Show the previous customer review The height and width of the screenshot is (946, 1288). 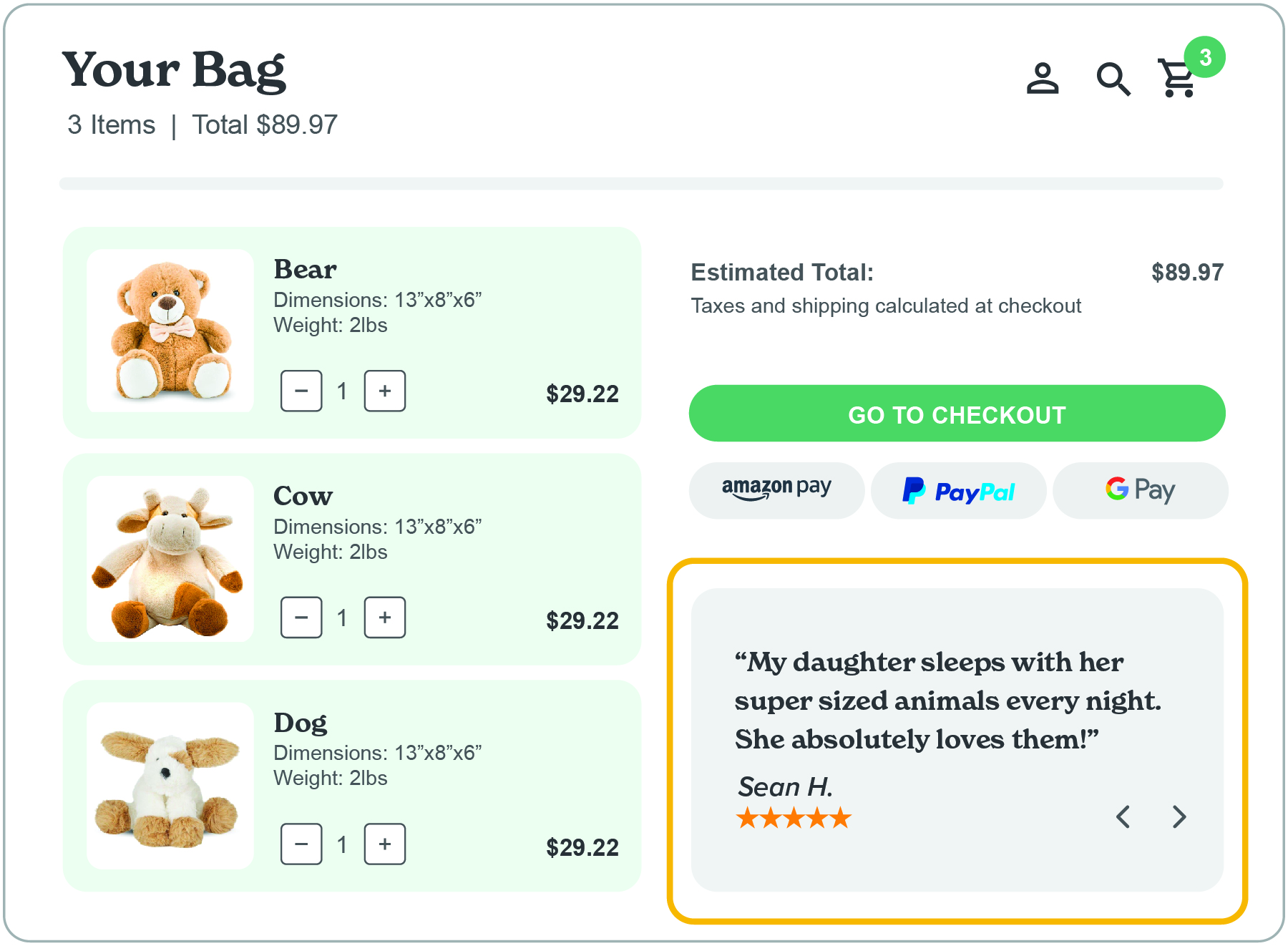tap(1123, 816)
